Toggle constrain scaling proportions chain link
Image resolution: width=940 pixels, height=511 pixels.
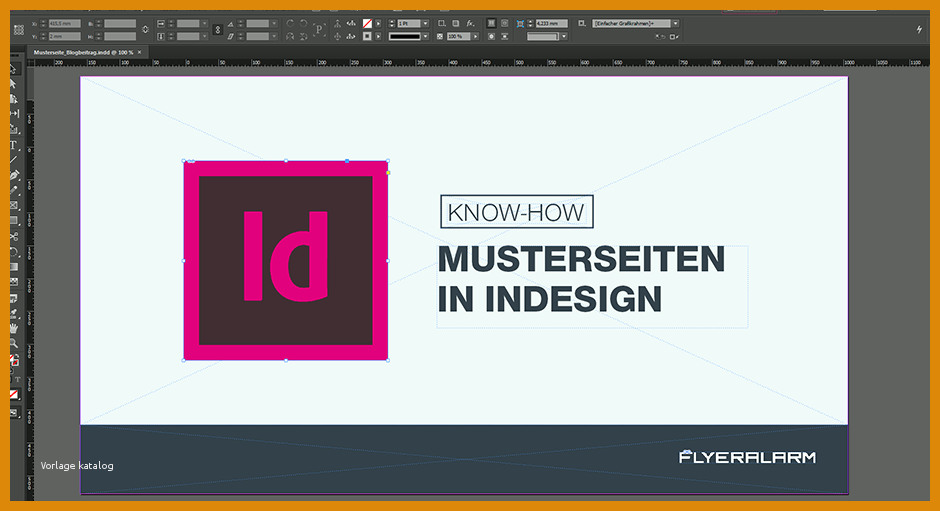[x=218, y=29]
